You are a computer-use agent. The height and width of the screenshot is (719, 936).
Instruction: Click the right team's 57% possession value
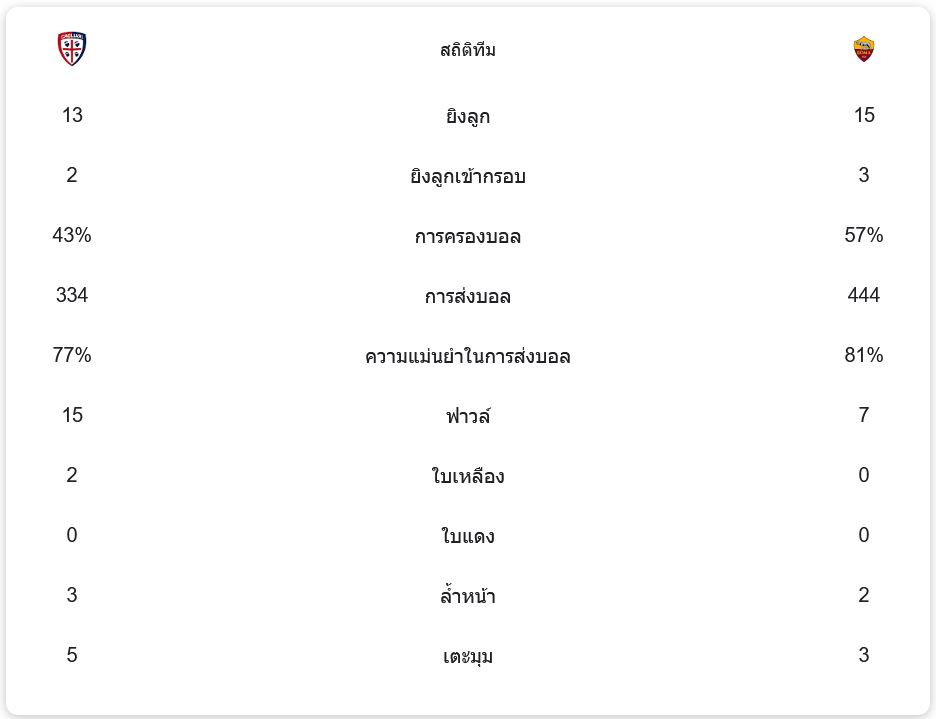tap(864, 236)
